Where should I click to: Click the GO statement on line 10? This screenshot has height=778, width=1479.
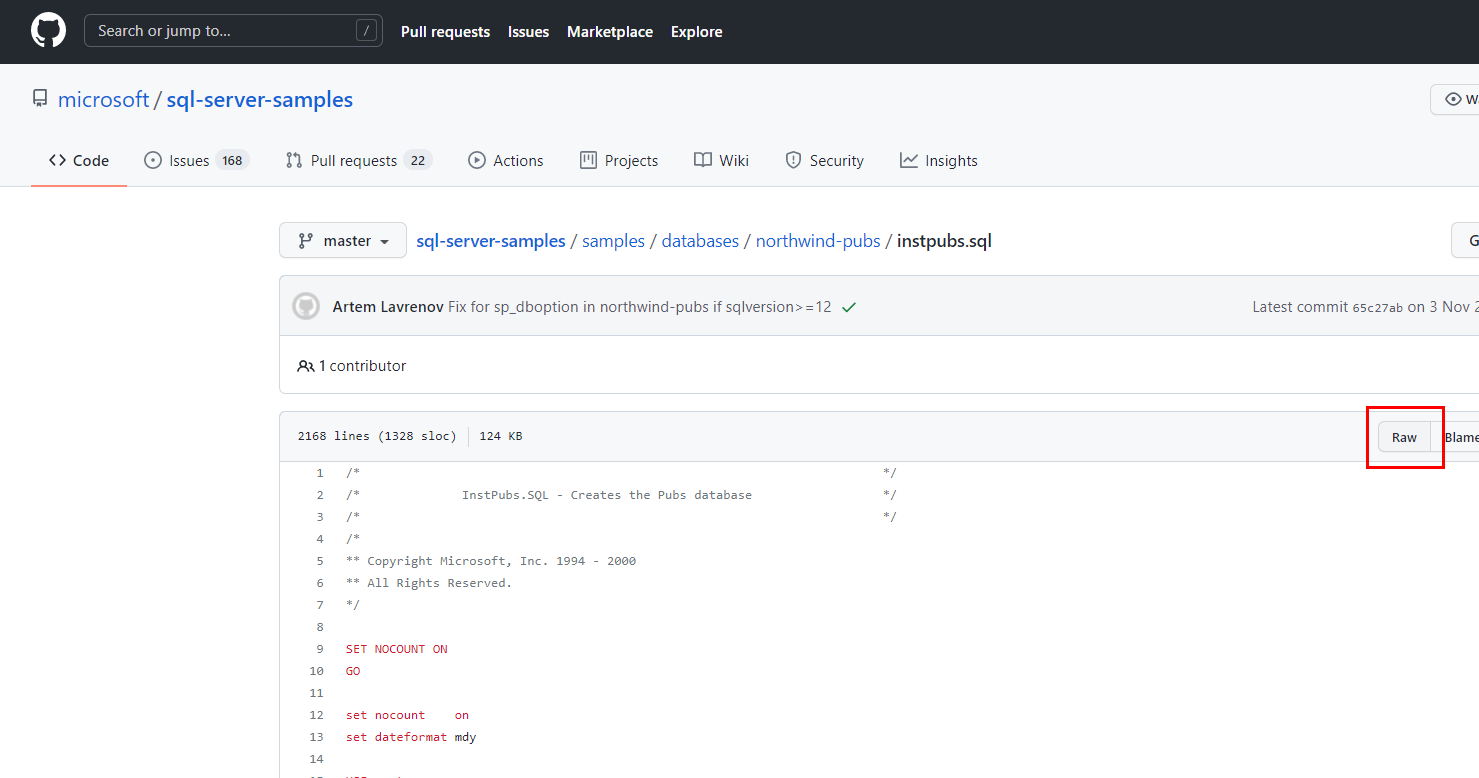tap(353, 671)
